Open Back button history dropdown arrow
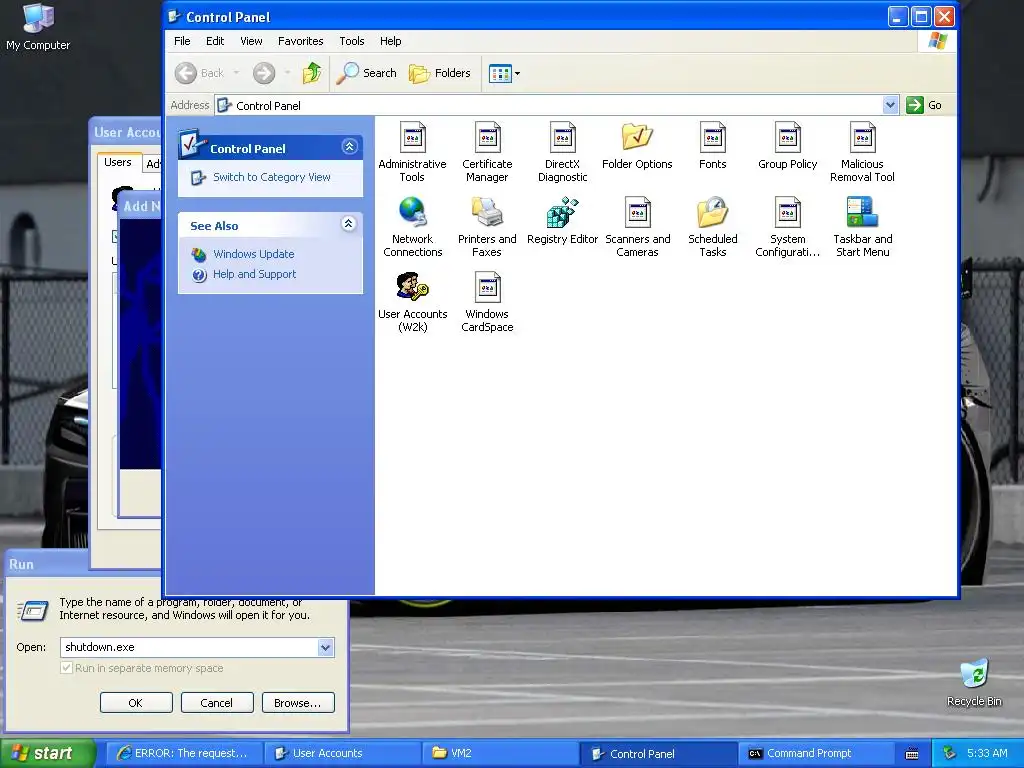This screenshot has width=1024, height=768. tap(236, 73)
